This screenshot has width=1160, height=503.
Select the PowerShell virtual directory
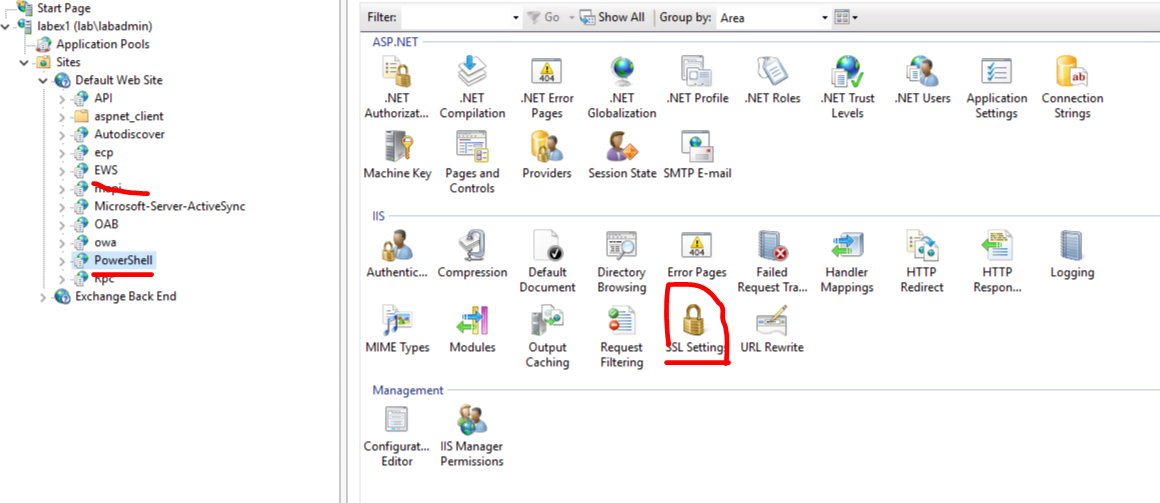(x=124, y=260)
